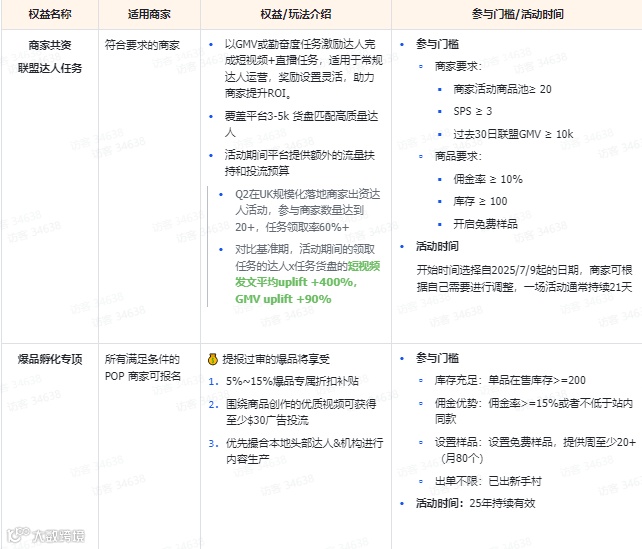Select the 适用商家 column header
This screenshot has width=642, height=549.
149,14
